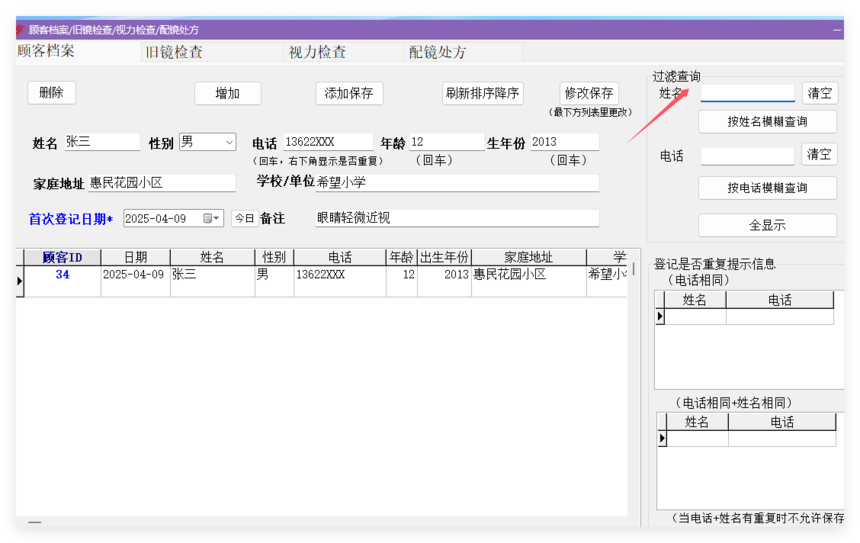The width and height of the screenshot is (860, 543).
Task: Click 姓名 header in 电话相同 duplicate grid
Action: pyautogui.click(x=695, y=300)
